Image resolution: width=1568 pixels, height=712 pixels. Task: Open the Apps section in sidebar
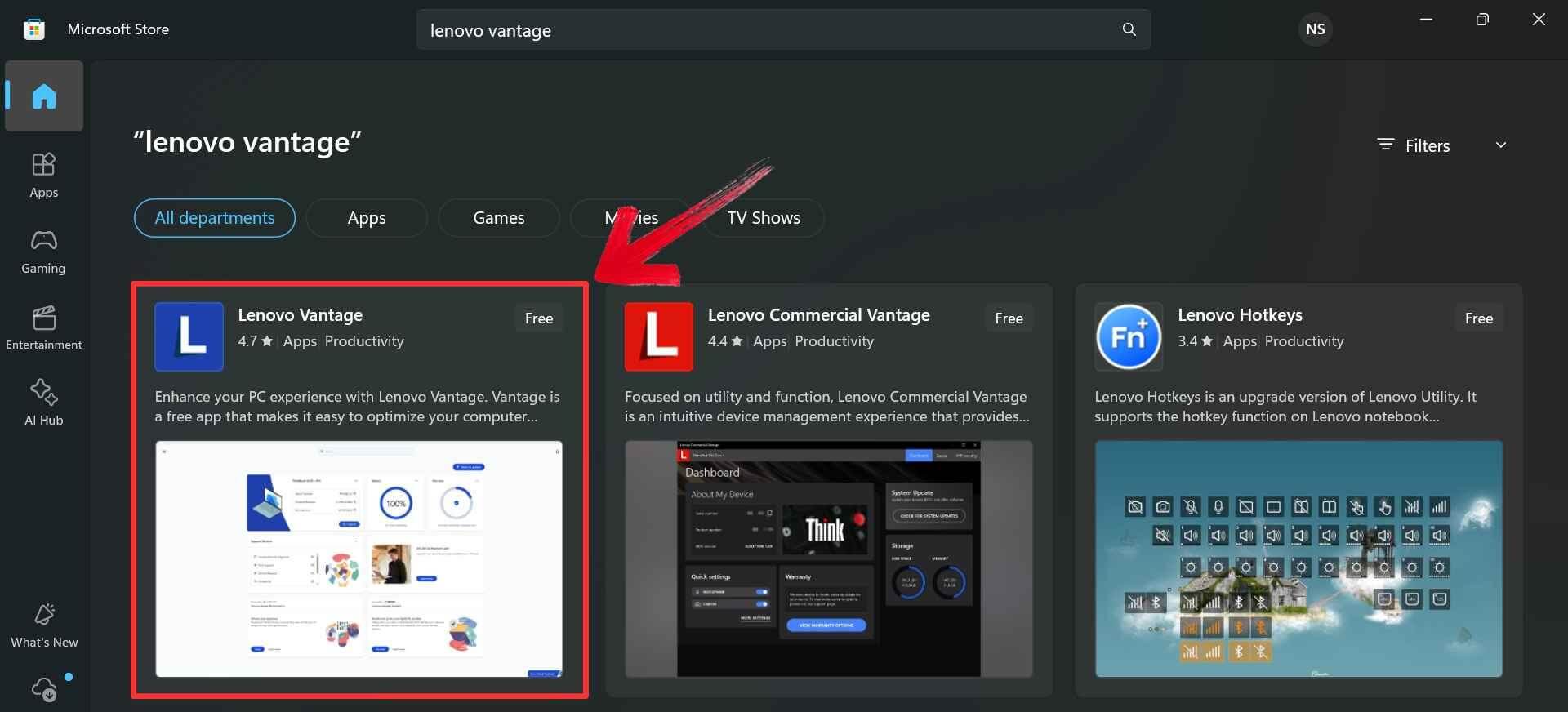coord(44,175)
